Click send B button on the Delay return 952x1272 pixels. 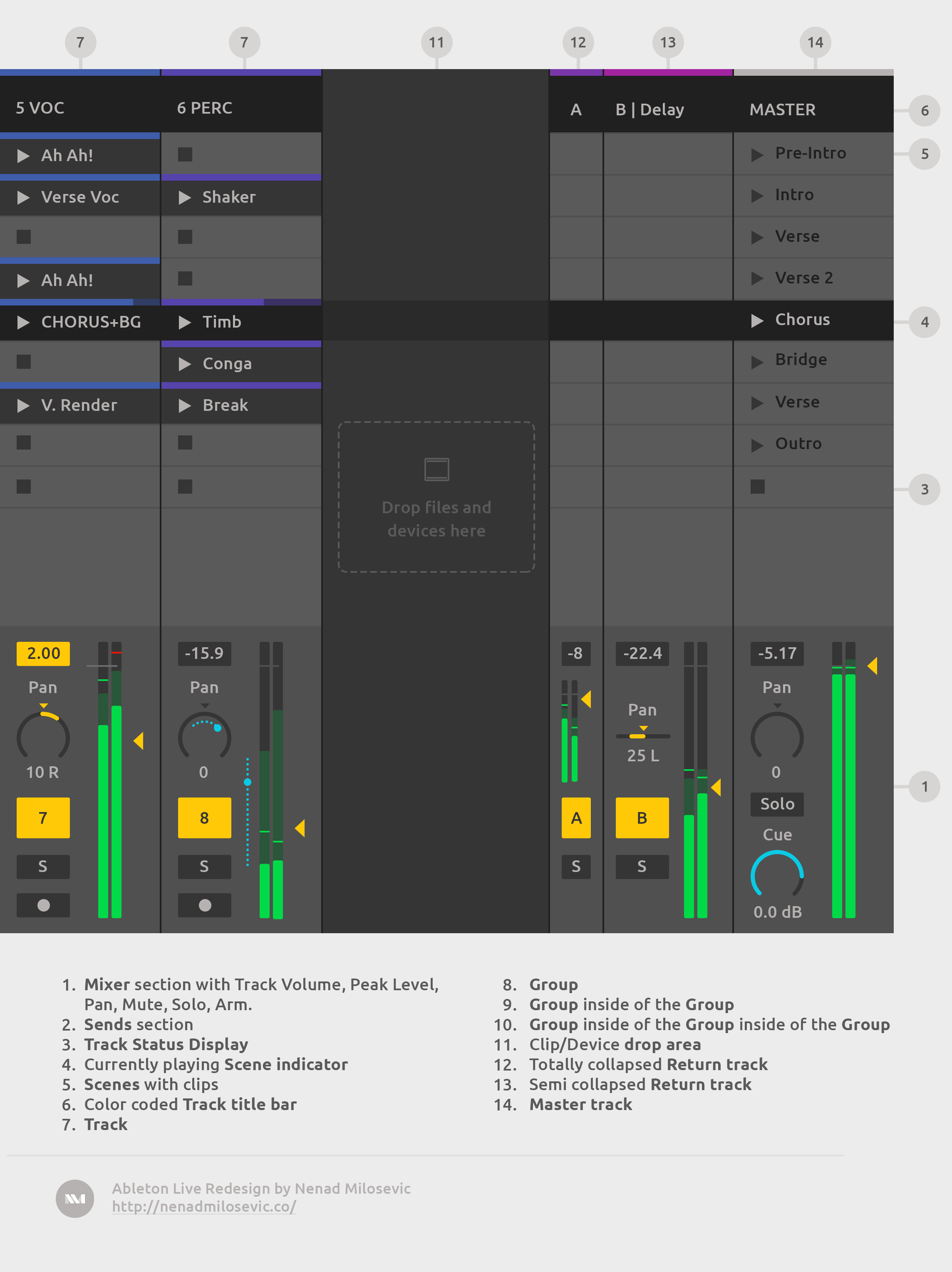pos(642,818)
